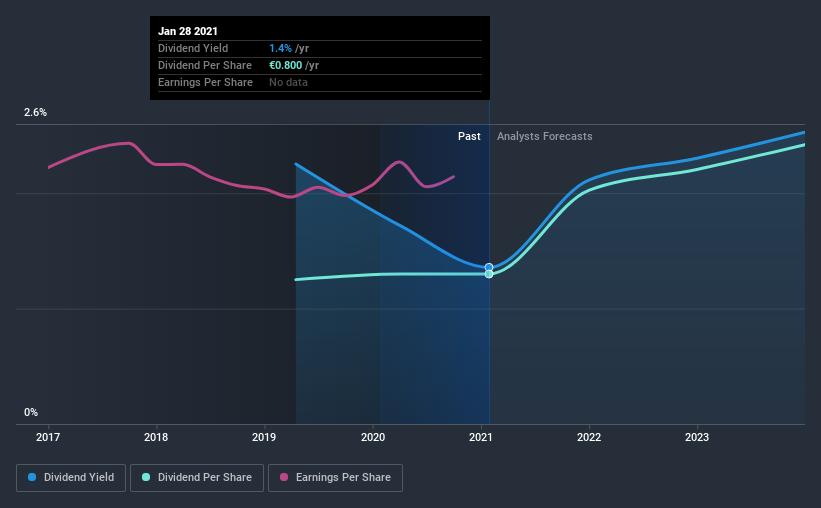This screenshot has width=821, height=508.
Task: Select the 2020 x-axis label
Action: tap(373, 437)
